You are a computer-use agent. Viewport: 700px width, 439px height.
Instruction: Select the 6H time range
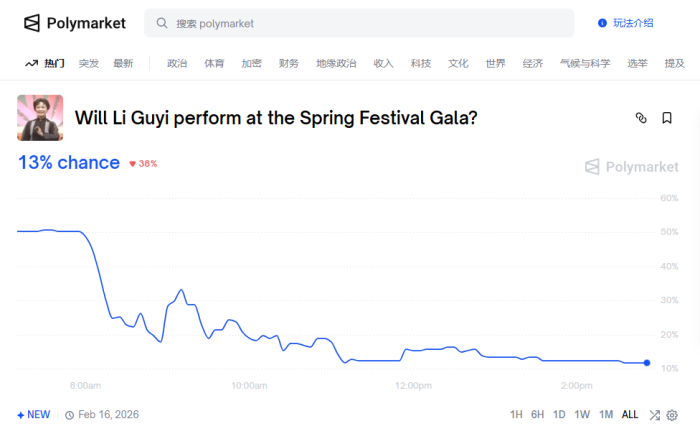tap(537, 415)
